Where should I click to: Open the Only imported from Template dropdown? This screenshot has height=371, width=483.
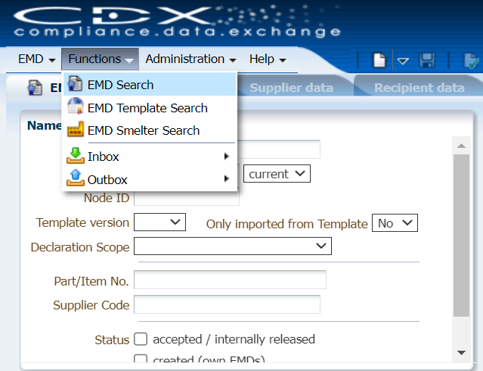[x=395, y=223]
